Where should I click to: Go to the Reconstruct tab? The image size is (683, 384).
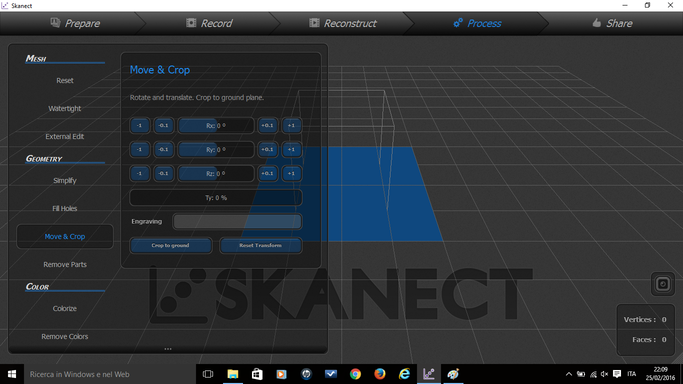(343, 23)
